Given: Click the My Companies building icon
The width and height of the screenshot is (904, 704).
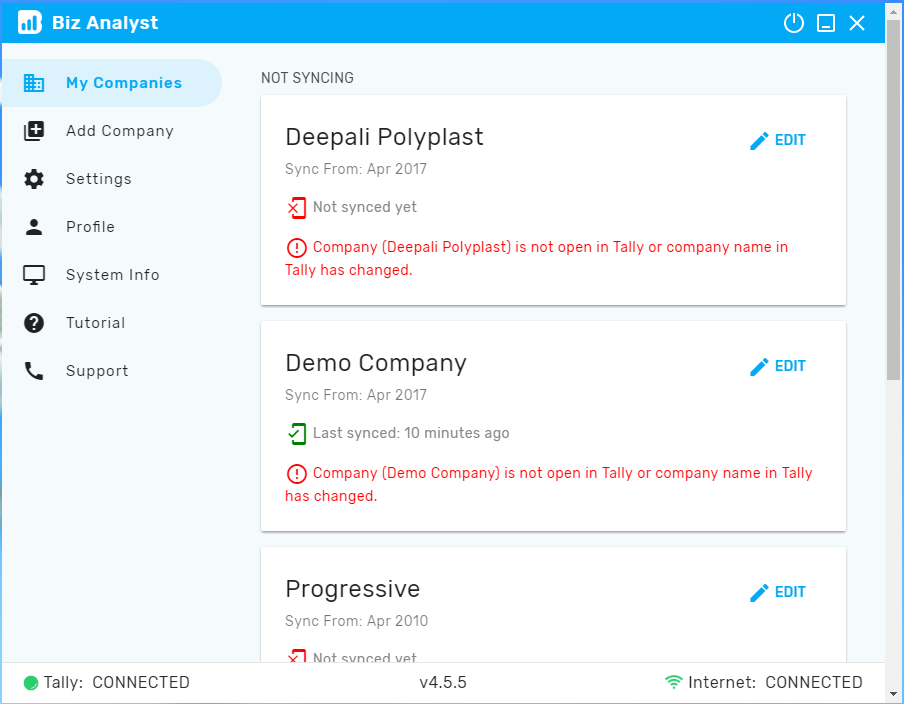Looking at the screenshot, I should click(x=34, y=83).
